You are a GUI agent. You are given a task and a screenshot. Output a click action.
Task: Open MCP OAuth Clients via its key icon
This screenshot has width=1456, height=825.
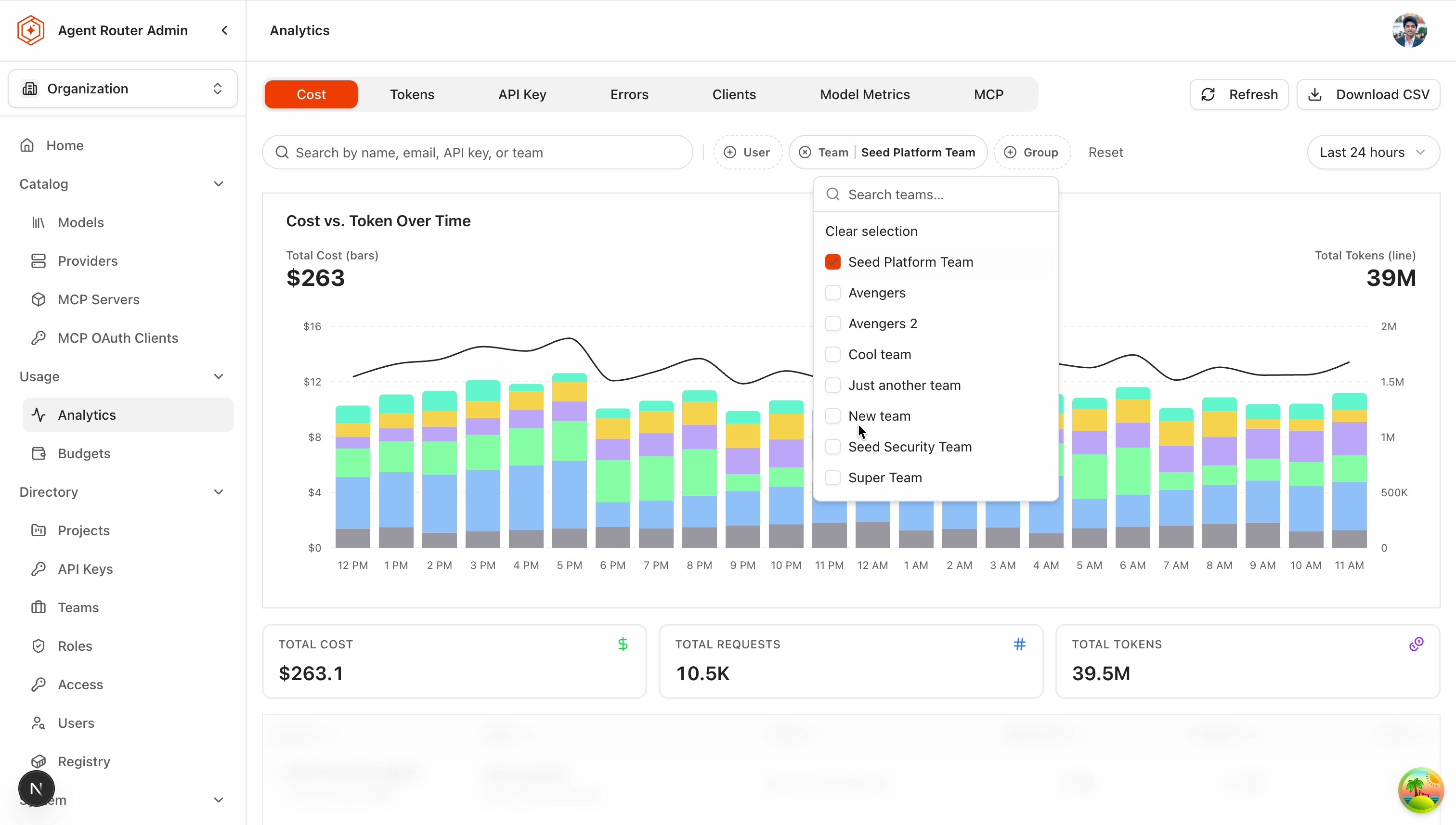[x=39, y=338]
